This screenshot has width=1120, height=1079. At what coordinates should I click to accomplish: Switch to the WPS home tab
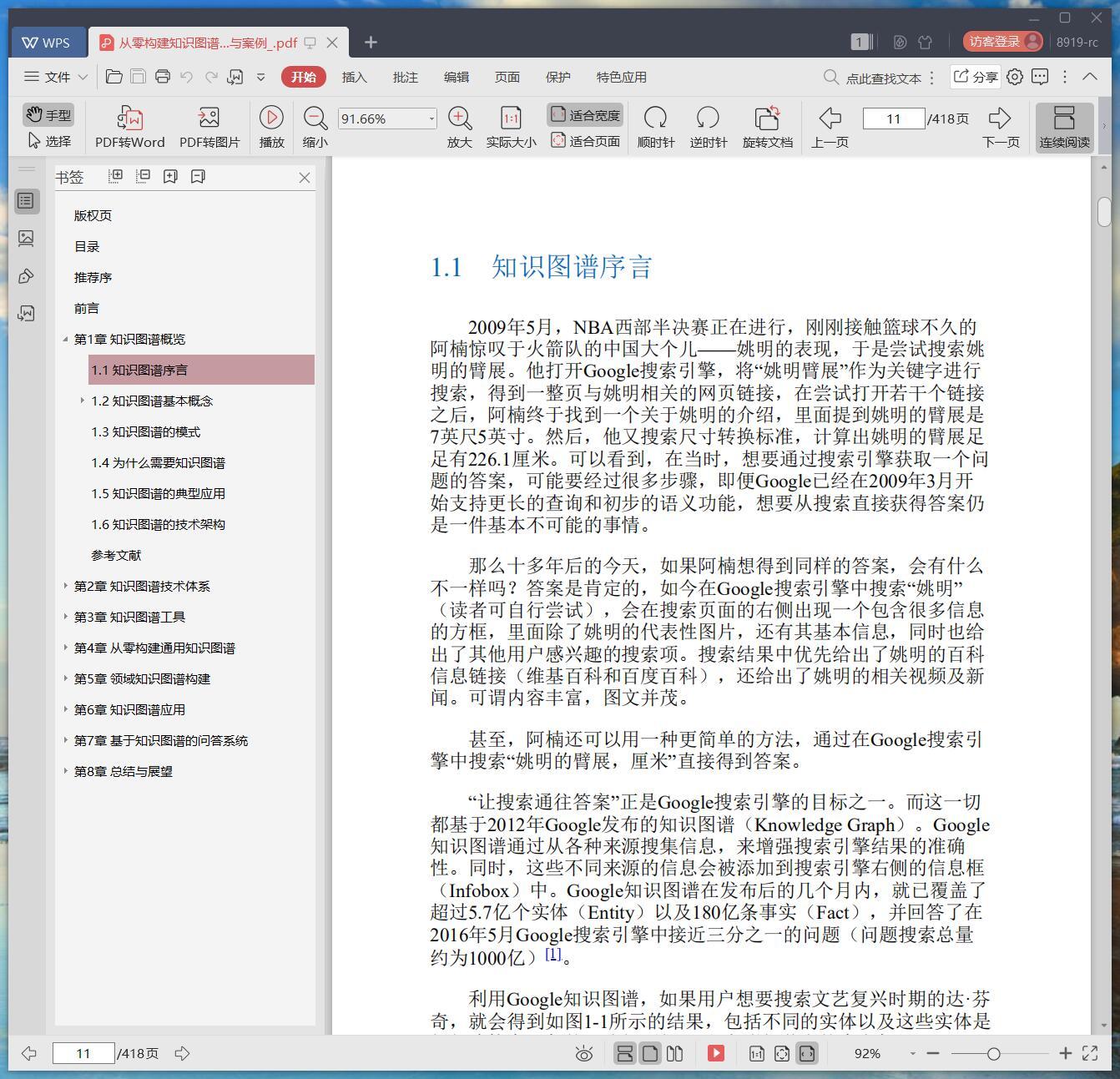coord(48,43)
